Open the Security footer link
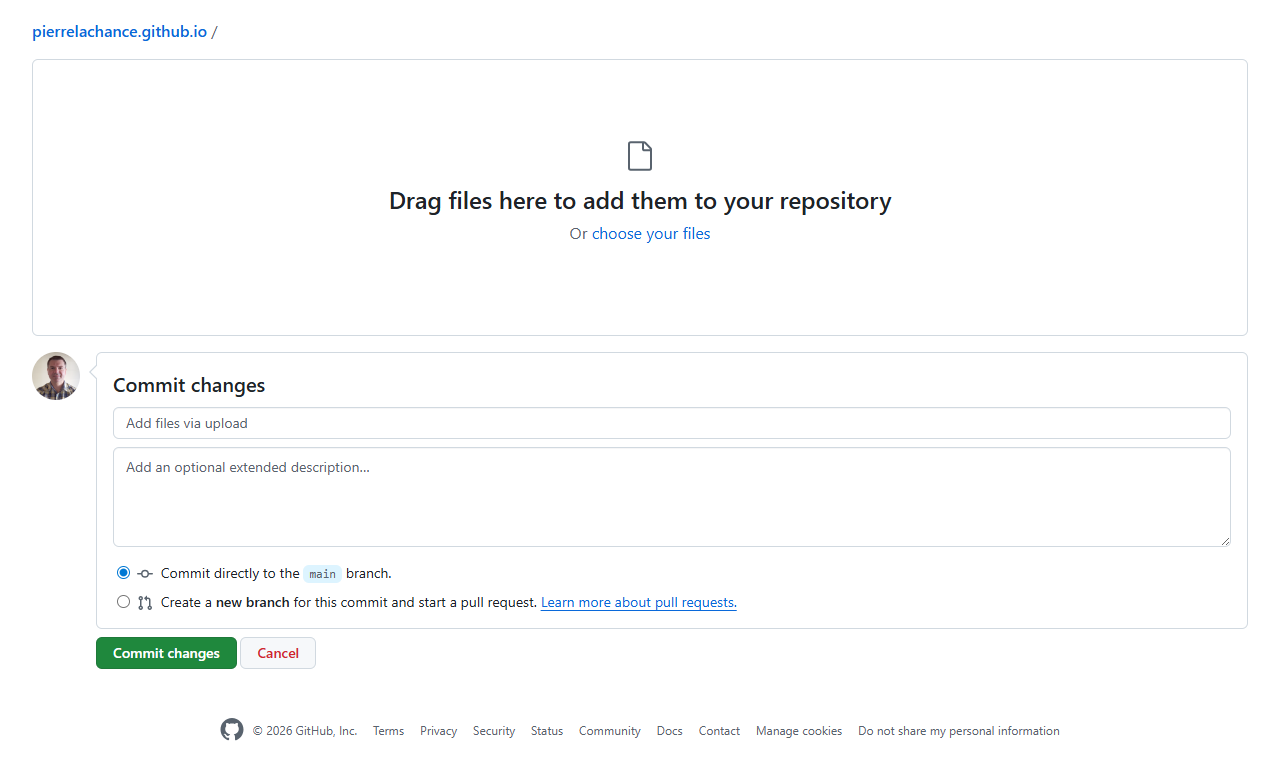This screenshot has width=1280, height=770. (x=494, y=731)
